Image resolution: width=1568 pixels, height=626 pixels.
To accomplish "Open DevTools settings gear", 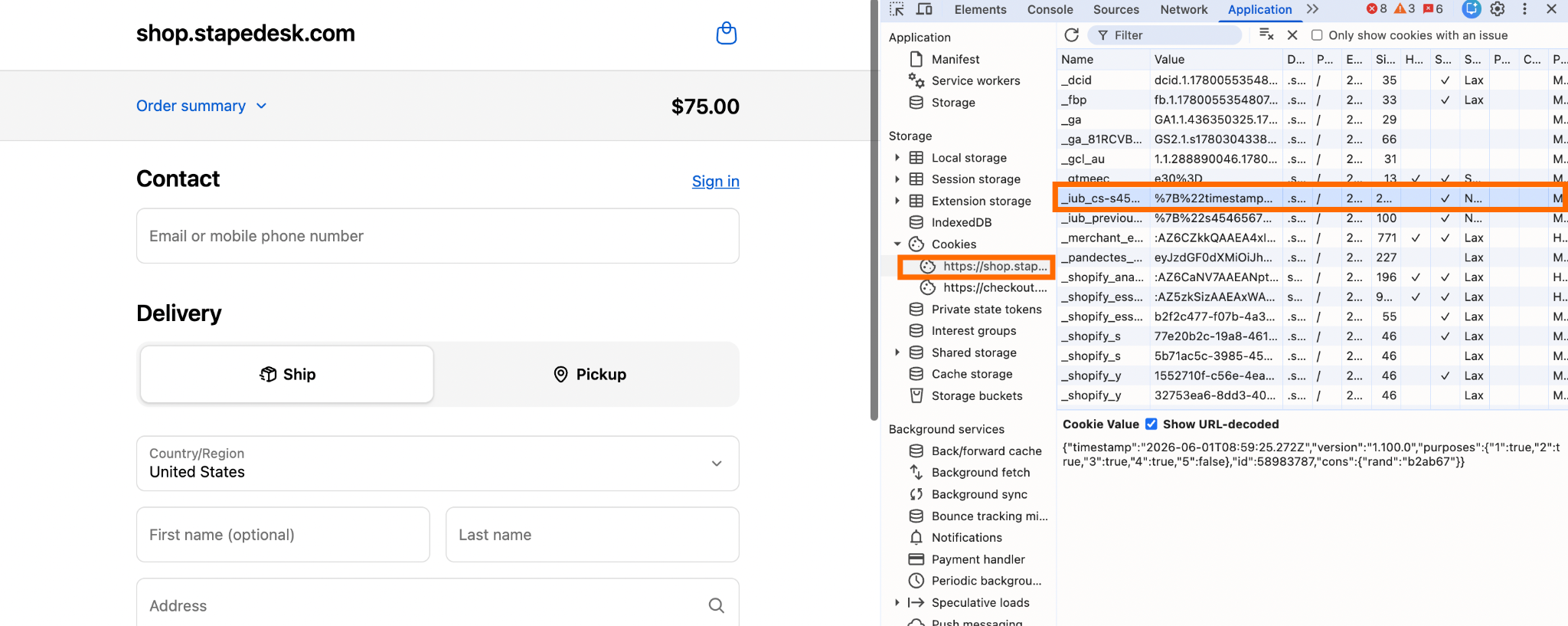I will pyautogui.click(x=1498, y=9).
